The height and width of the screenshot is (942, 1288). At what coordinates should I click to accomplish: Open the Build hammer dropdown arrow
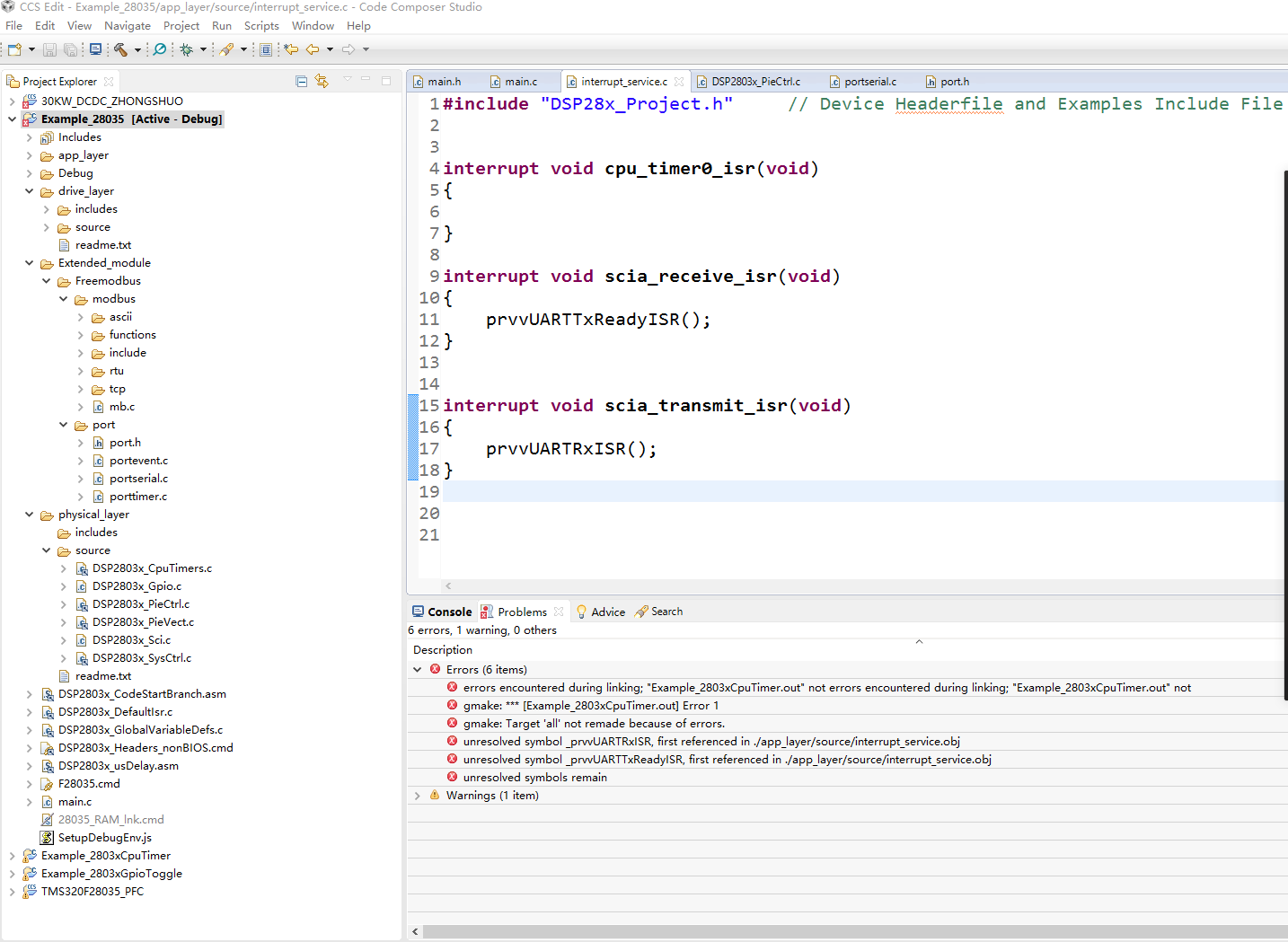pyautogui.click(x=137, y=50)
